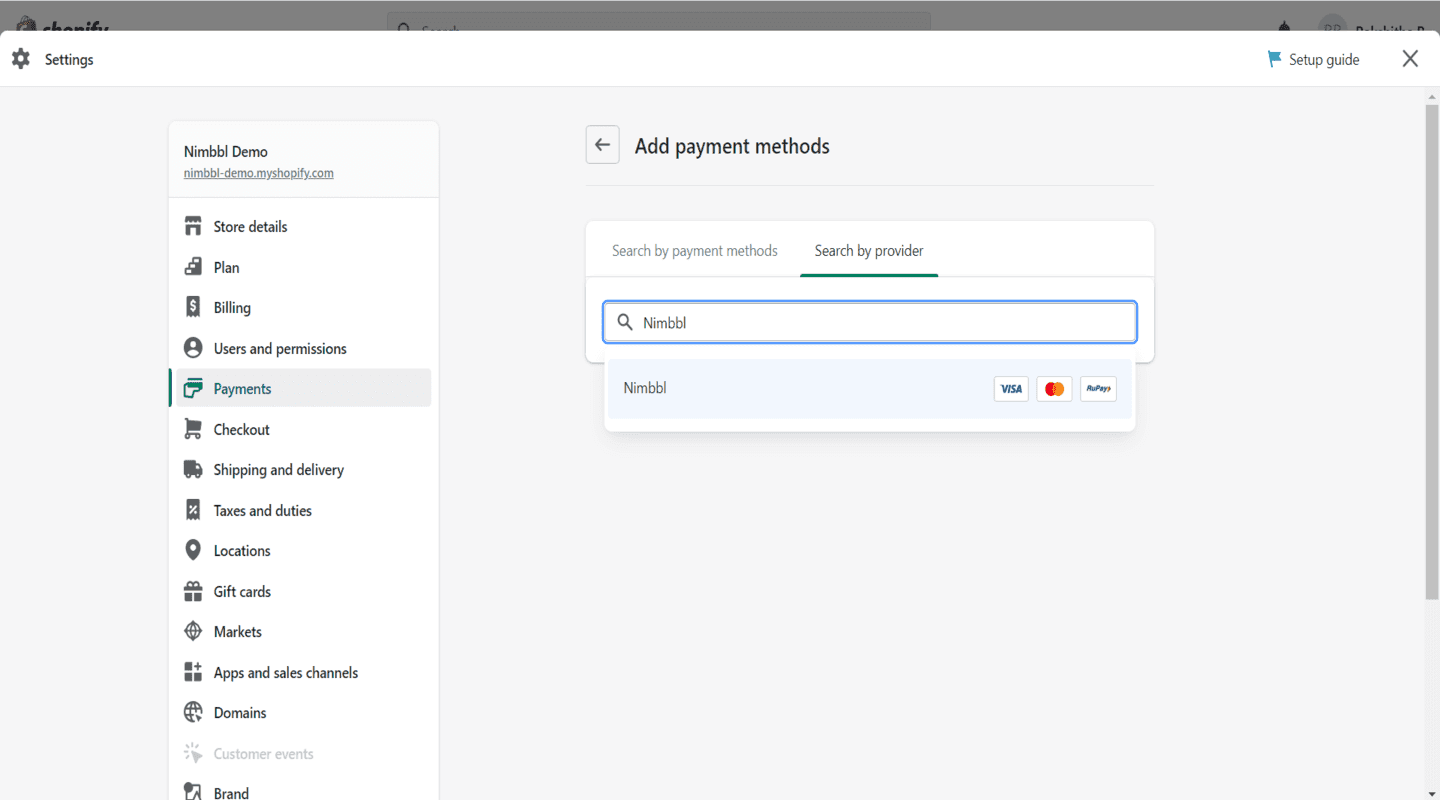Click the Plan icon in sidebar
The image size is (1440, 800).
[x=193, y=267]
